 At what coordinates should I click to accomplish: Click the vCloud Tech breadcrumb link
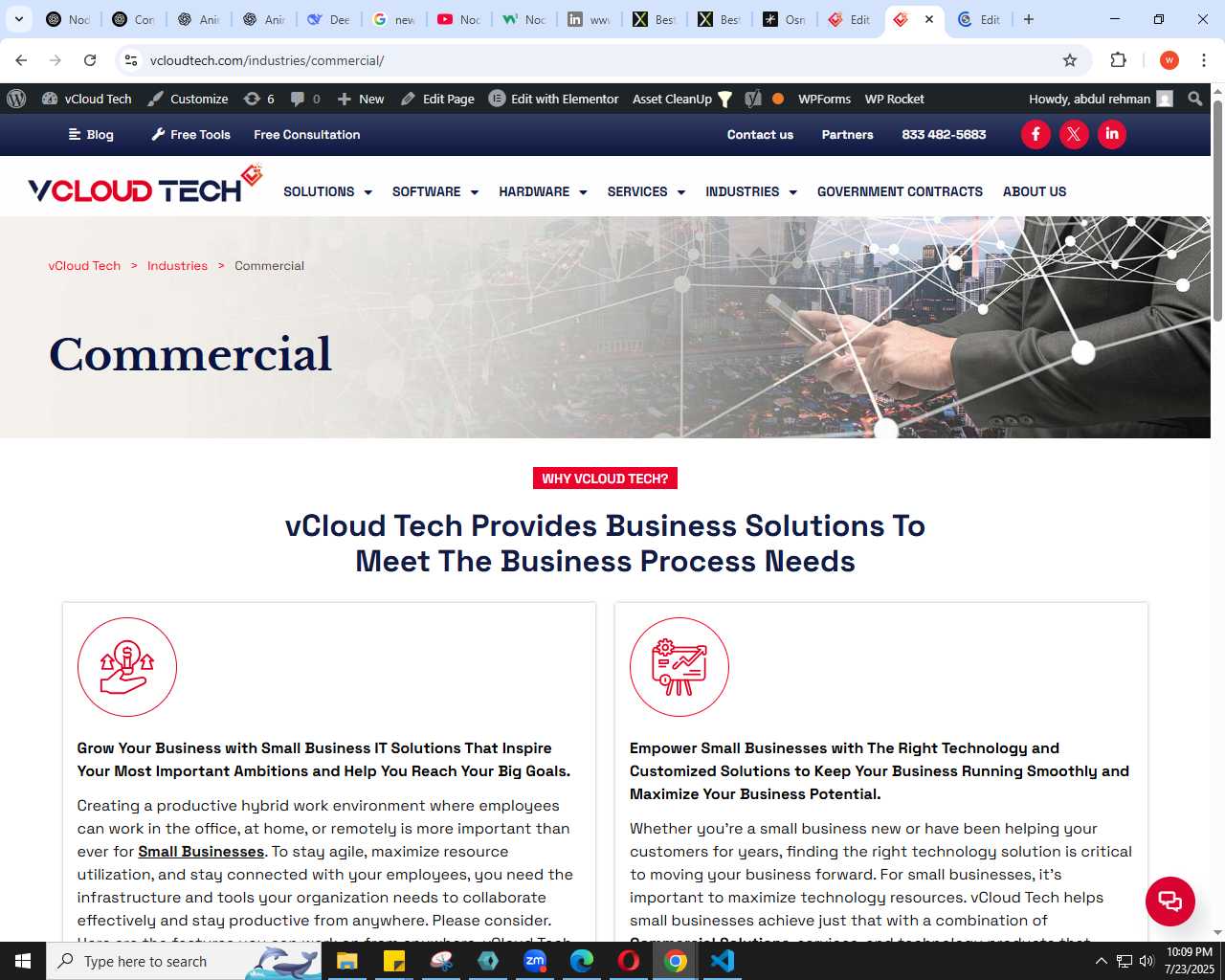[x=84, y=266]
